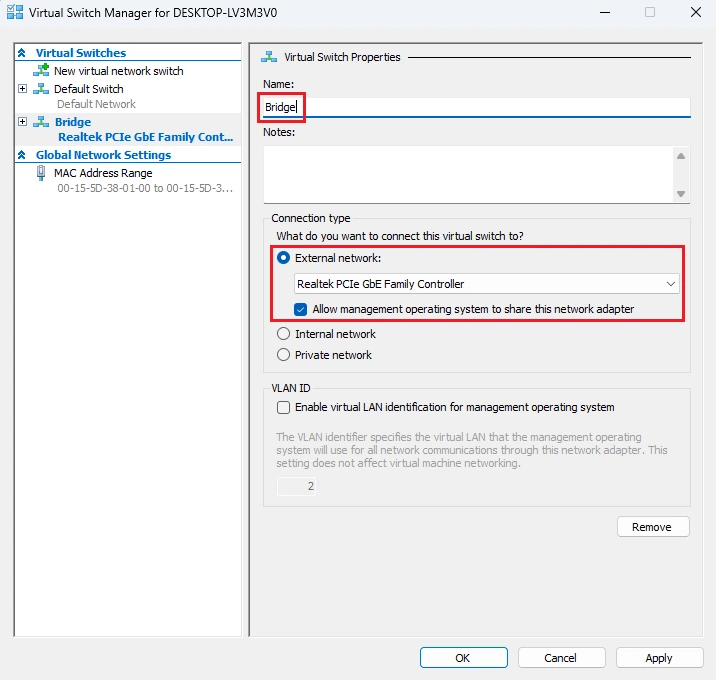This screenshot has height=680, width=716.
Task: Enable virtual LAN identification checkbox
Action: (284, 407)
